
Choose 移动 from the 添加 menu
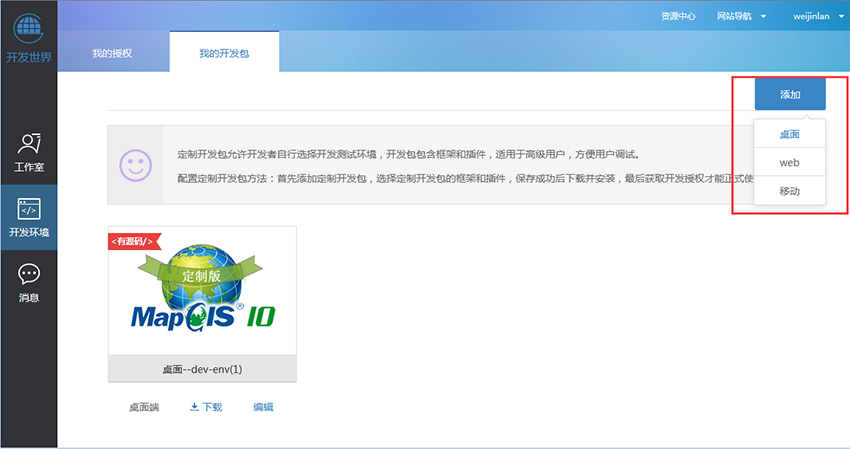point(789,190)
